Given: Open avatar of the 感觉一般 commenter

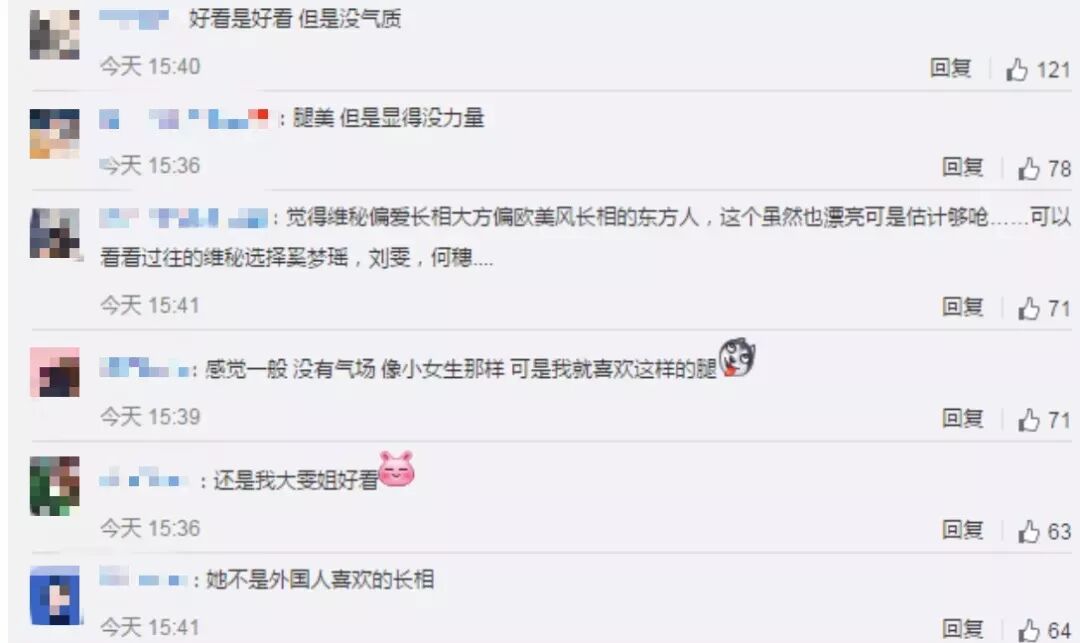Looking at the screenshot, I should point(54,372).
